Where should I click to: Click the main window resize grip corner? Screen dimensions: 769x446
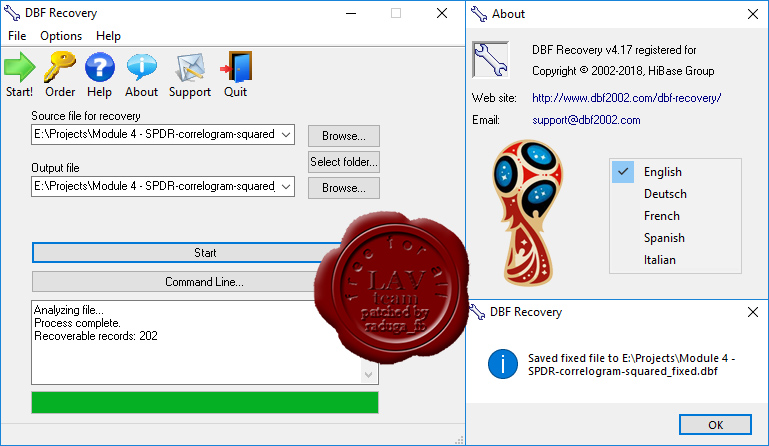point(459,440)
